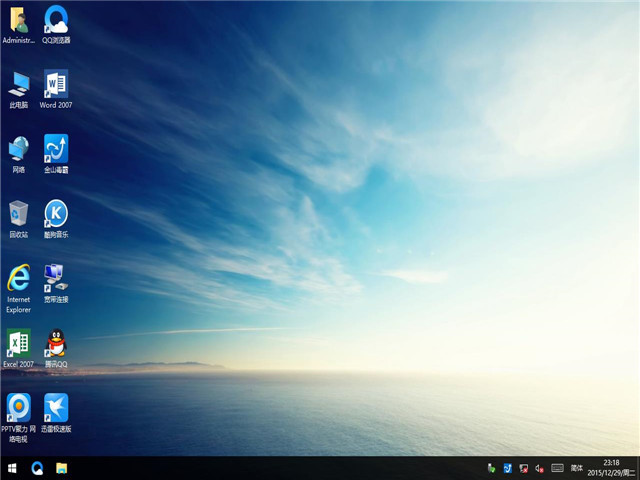Click the 腾讯QQ penguin icon
640x480 pixels.
(56, 343)
